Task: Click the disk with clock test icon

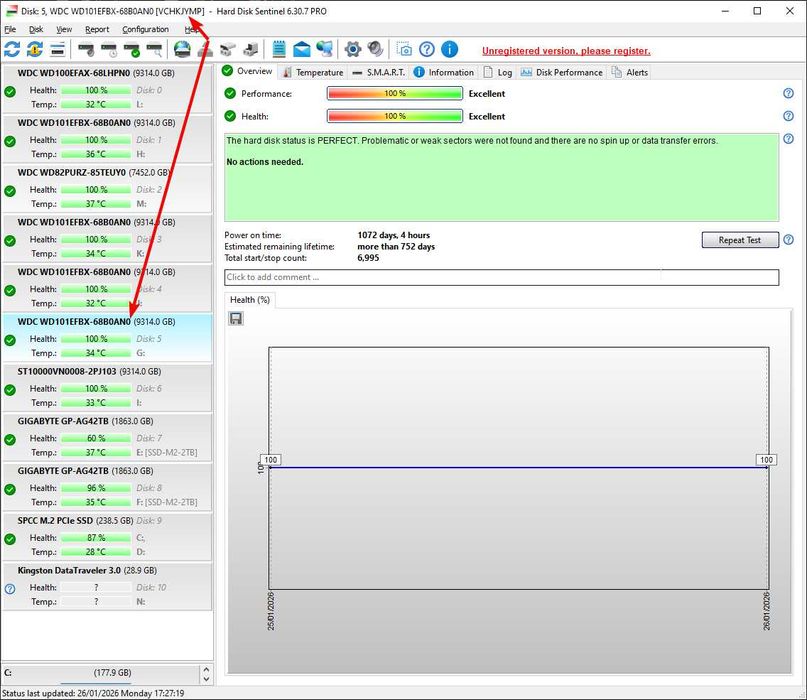Action: (x=109, y=50)
